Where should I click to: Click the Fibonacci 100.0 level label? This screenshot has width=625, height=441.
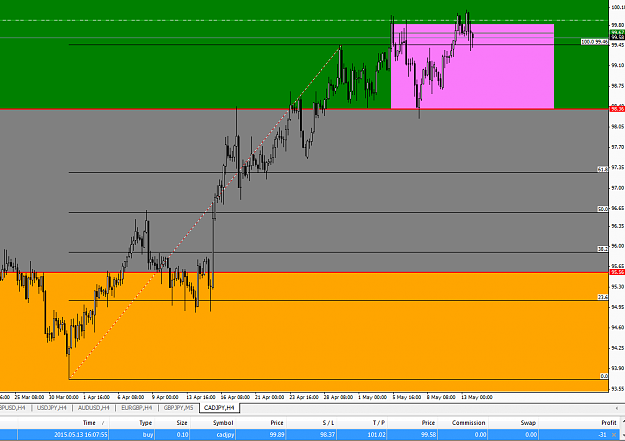coord(594,41)
